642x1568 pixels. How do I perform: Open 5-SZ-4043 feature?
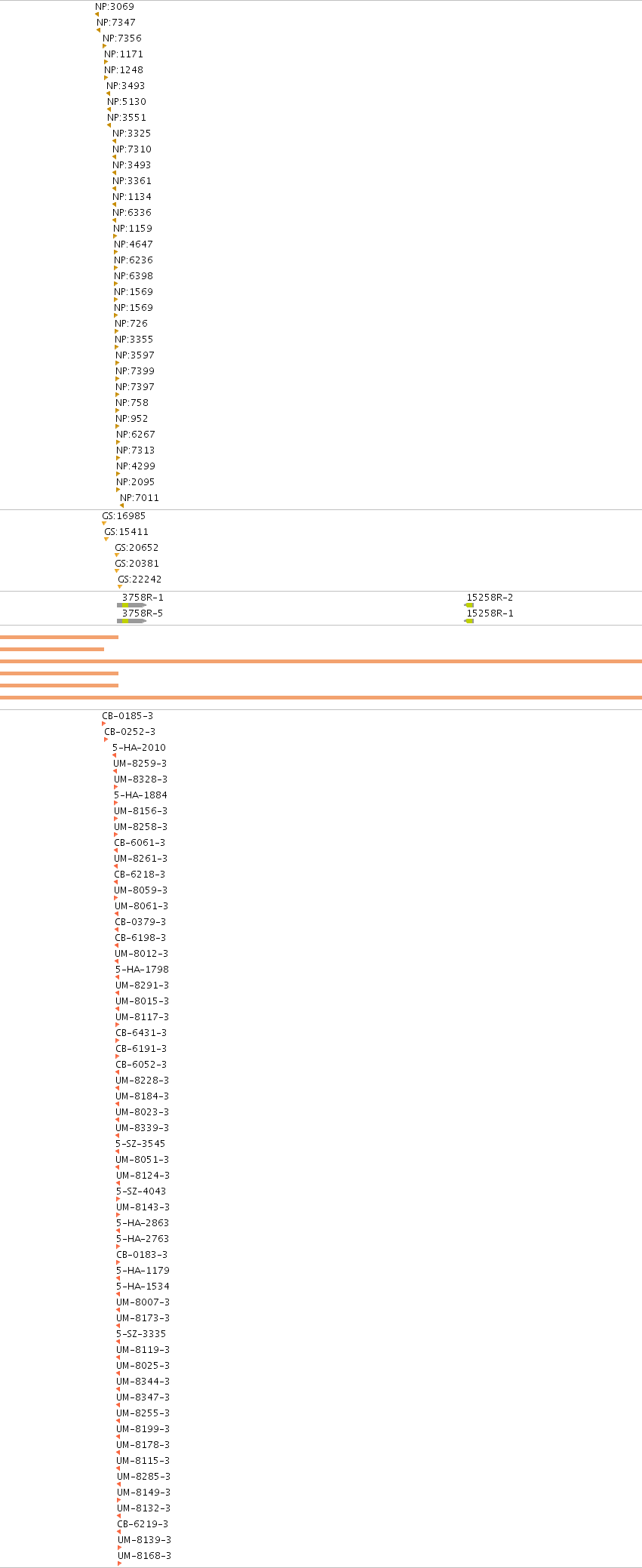[141, 1191]
